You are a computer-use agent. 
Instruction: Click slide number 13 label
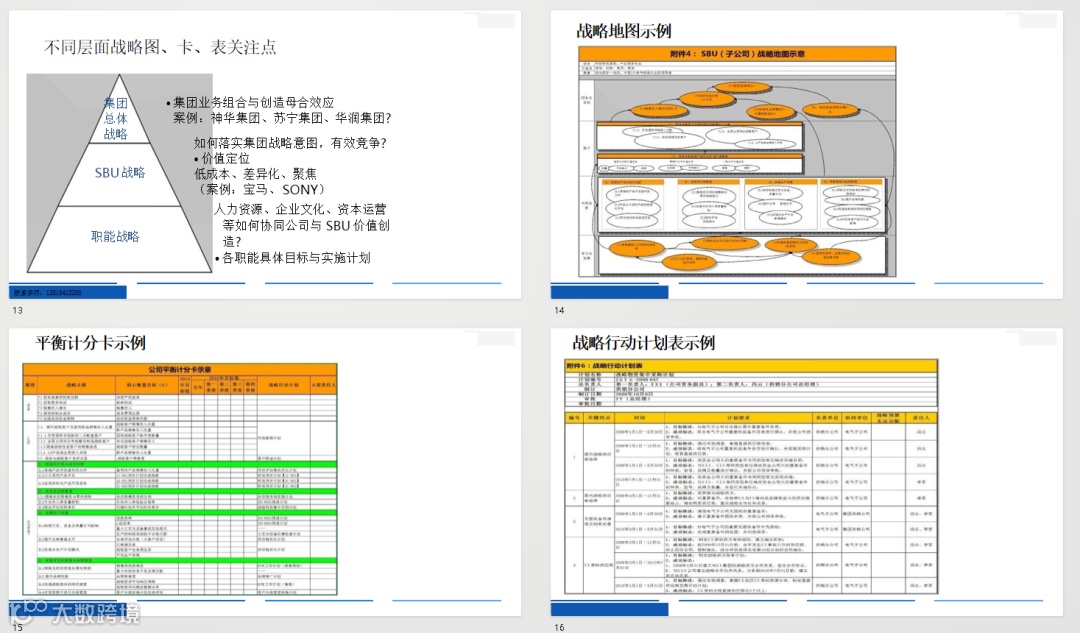point(17,311)
